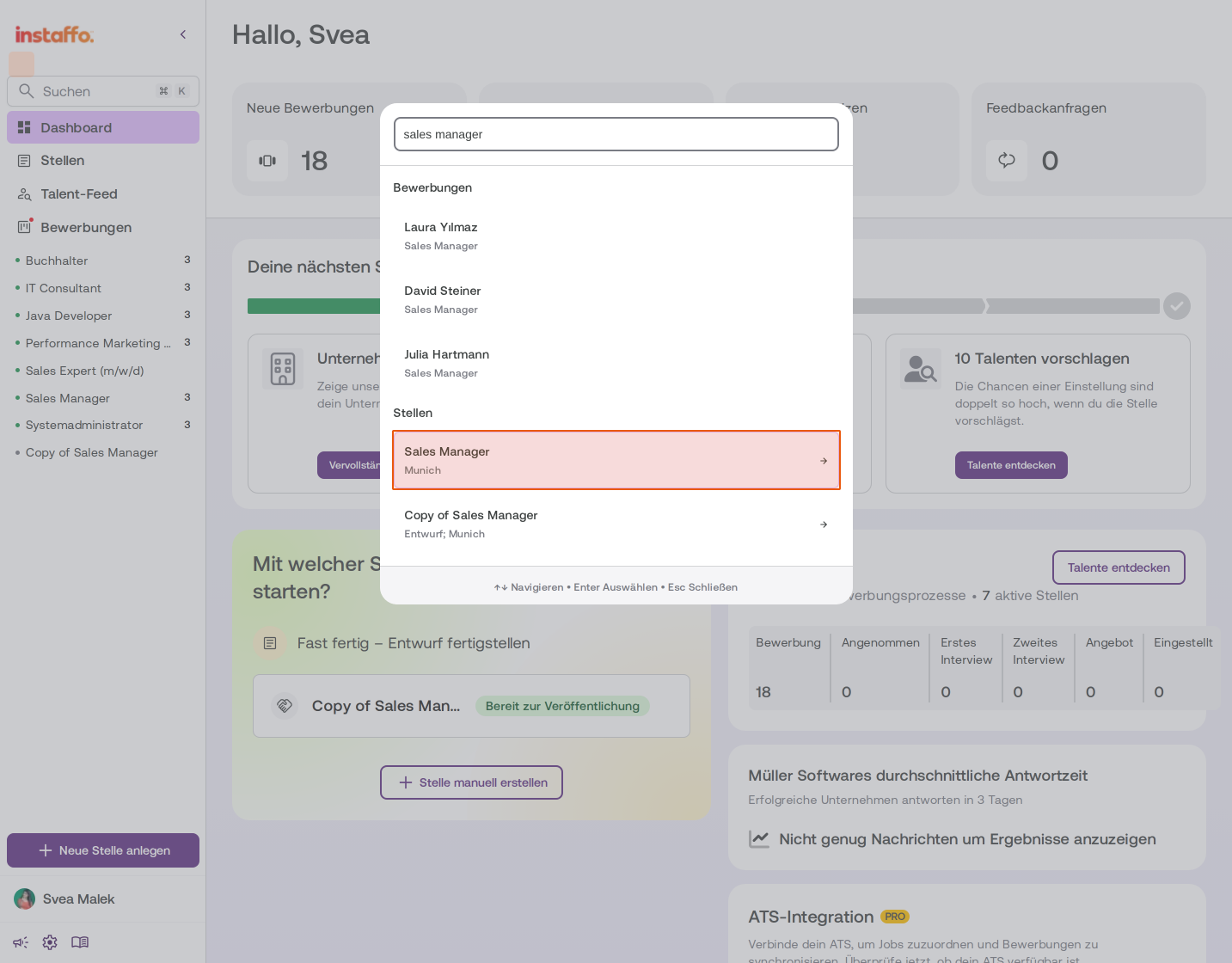Click the green progress bar segment
1232x963 pixels.
click(314, 306)
